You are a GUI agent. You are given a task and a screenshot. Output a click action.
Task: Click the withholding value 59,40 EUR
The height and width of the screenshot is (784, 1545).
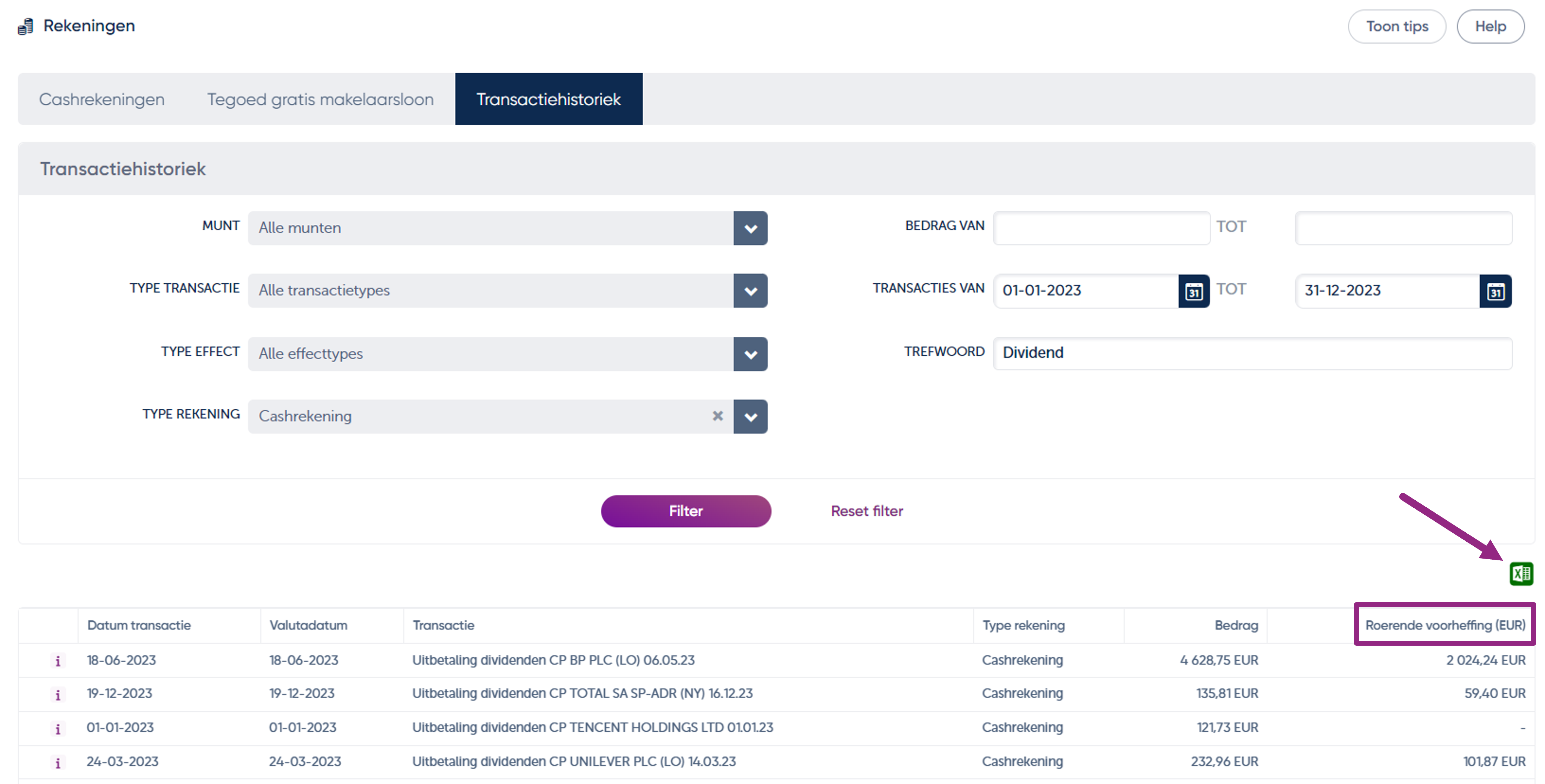coord(1495,693)
